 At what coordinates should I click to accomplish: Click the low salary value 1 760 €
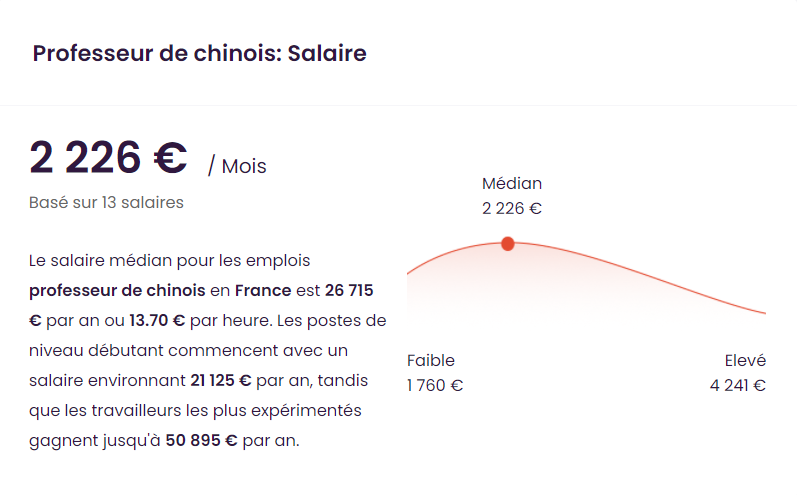[435, 385]
